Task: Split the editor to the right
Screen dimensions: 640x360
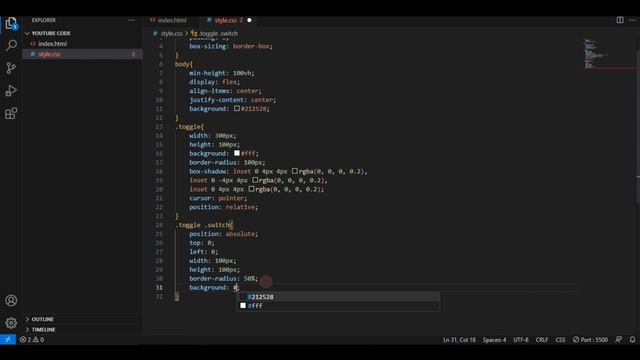Action: (x=620, y=20)
